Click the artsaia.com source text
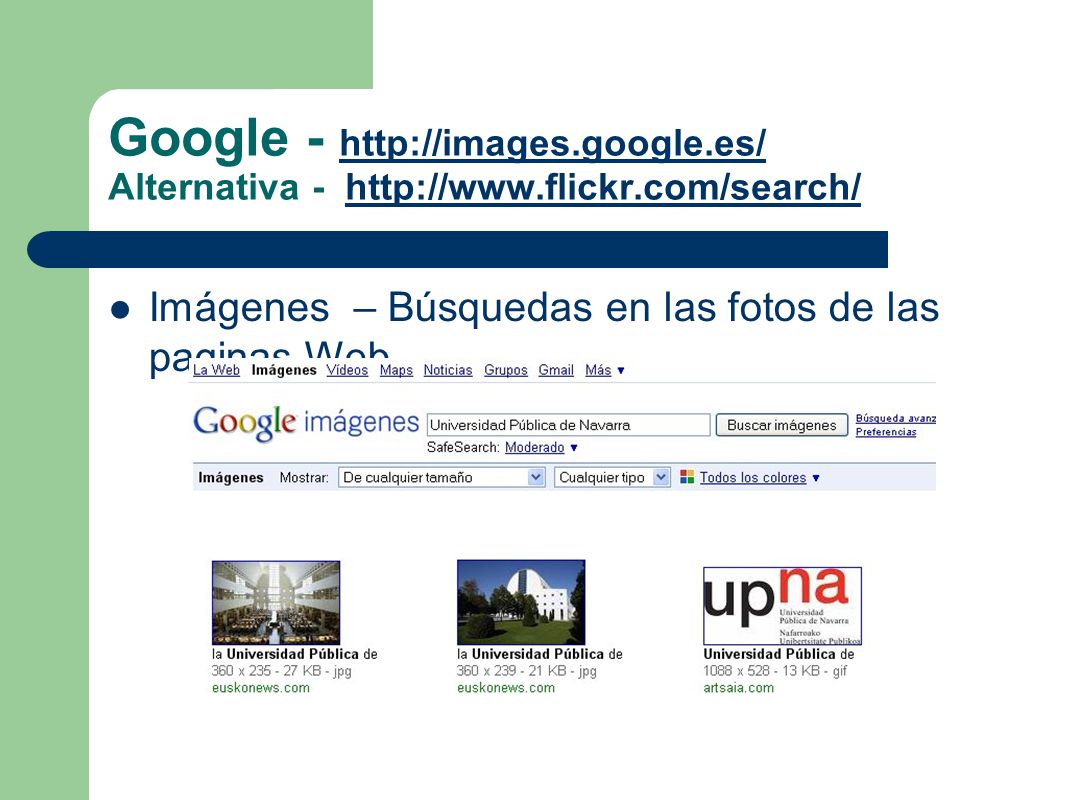This screenshot has height=800, width=1066. pyautogui.click(x=738, y=688)
